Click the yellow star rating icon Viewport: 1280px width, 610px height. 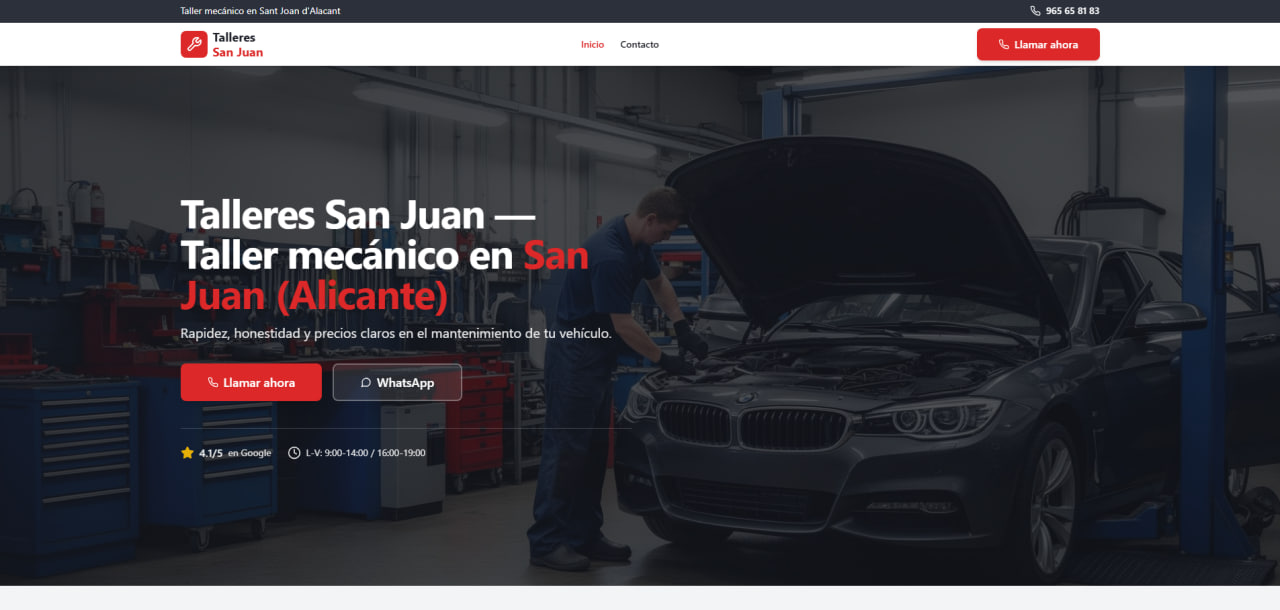(187, 453)
